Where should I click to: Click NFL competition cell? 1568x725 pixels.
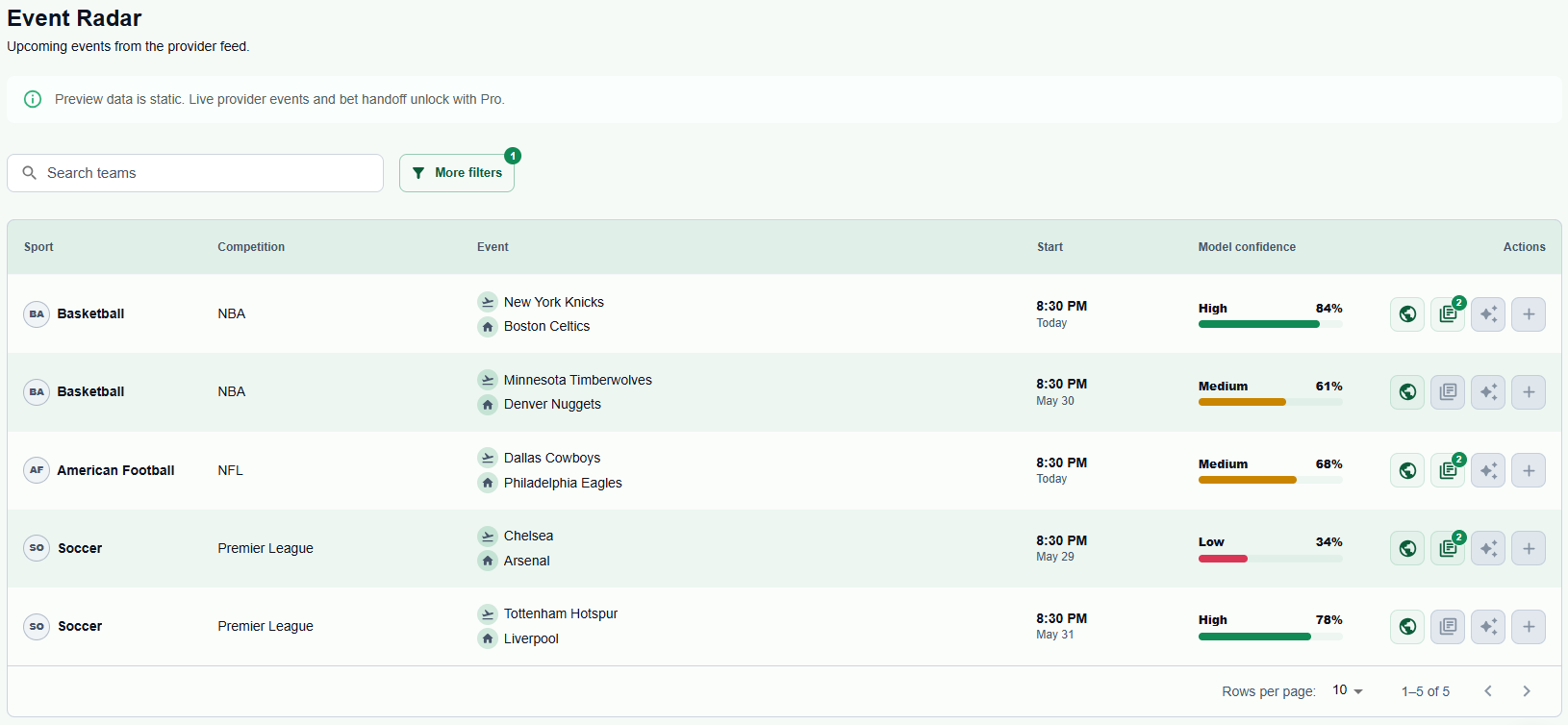tap(230, 470)
